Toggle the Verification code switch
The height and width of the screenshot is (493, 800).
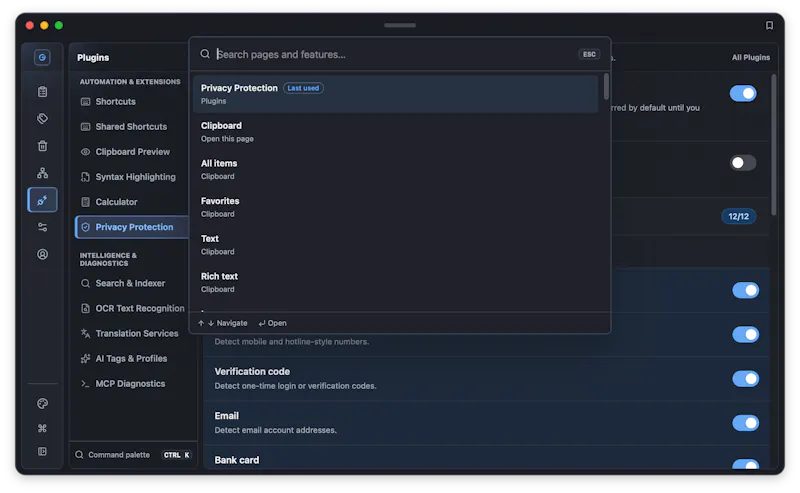pos(745,379)
